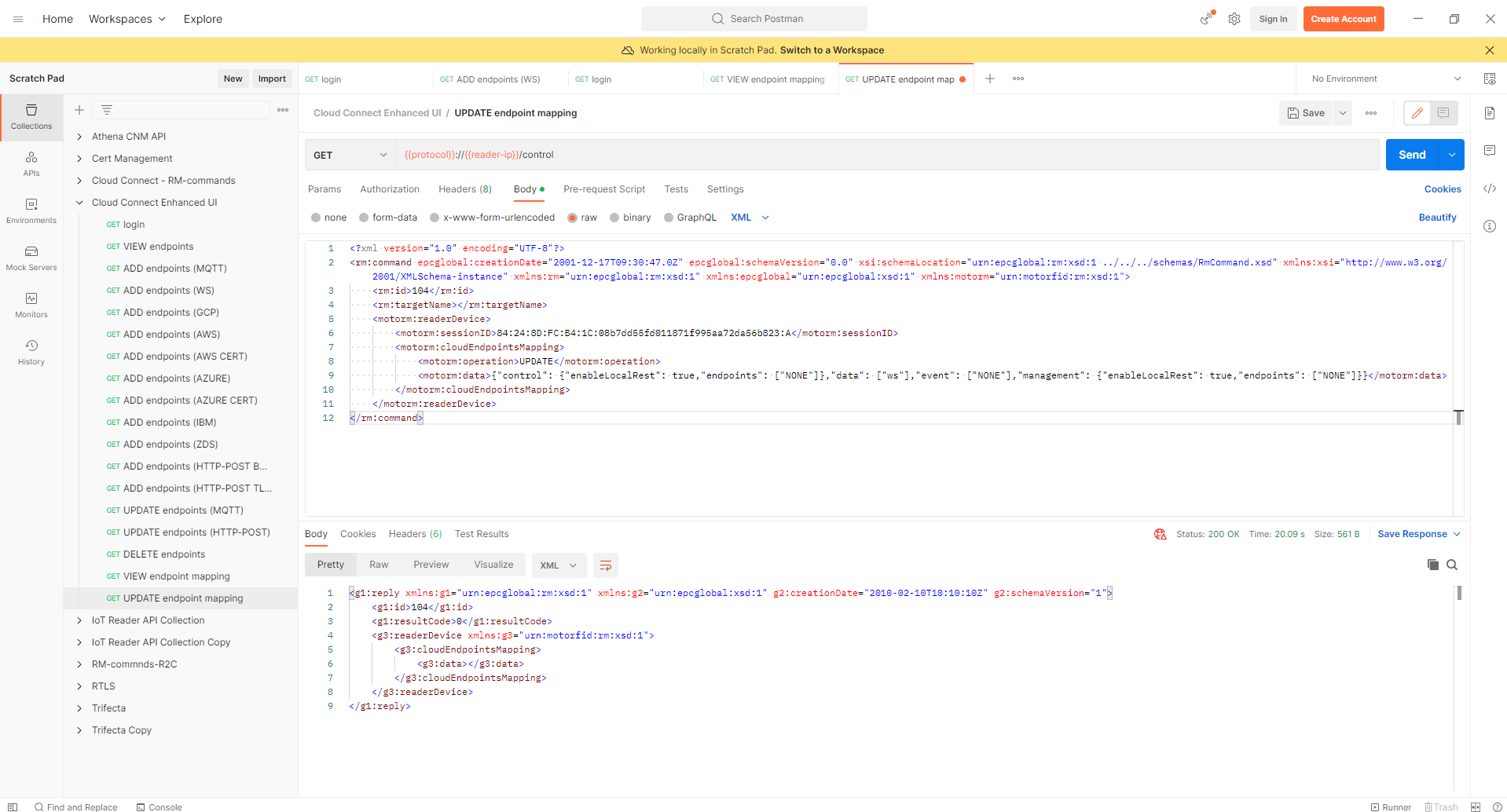Click the Beautify link
Viewport: 1507px width, 812px height.
point(1437,218)
